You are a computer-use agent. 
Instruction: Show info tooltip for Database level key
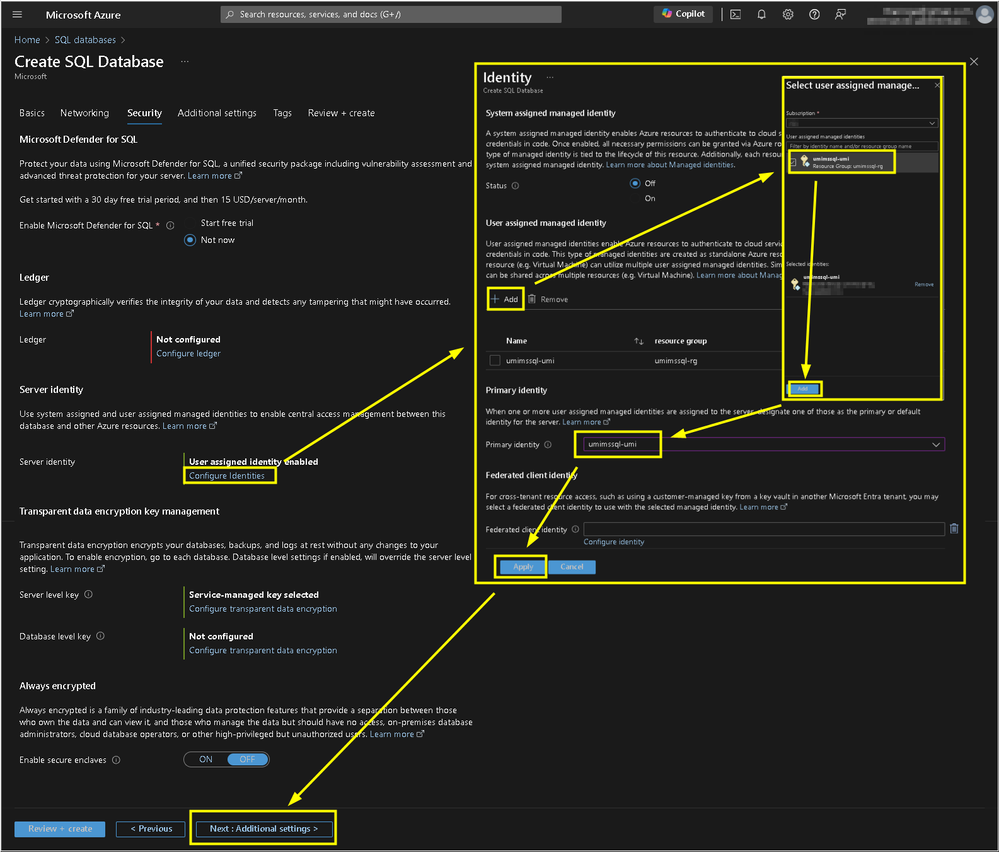point(100,636)
